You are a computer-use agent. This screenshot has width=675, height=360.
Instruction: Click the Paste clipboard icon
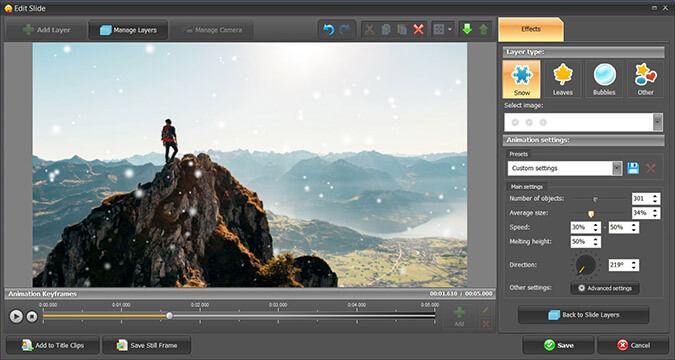pyautogui.click(x=402, y=30)
